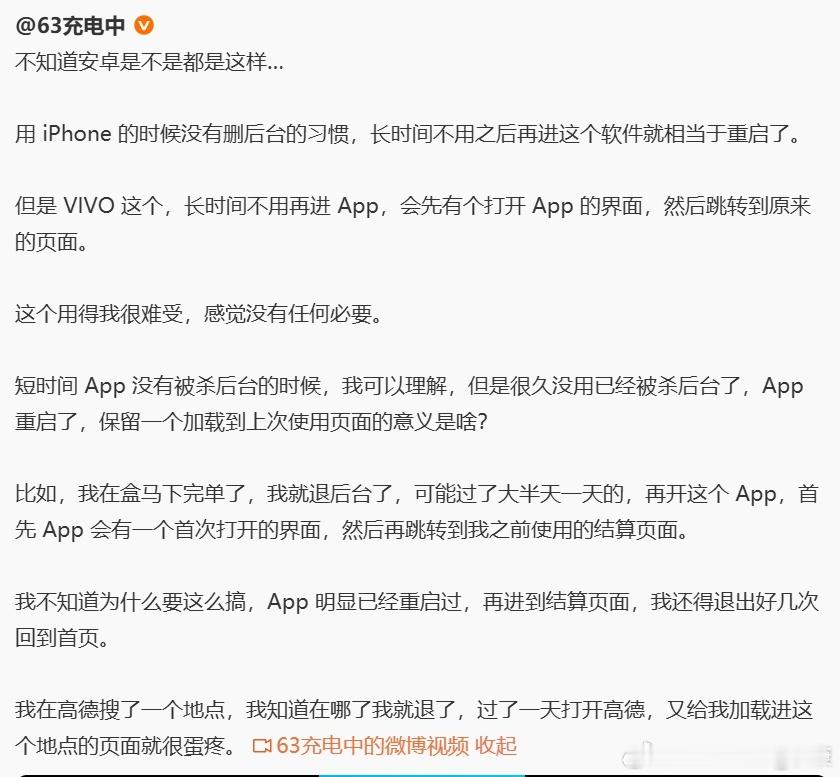Image resolution: width=840 pixels, height=777 pixels.
Task: Click the line 回到首页。
Action: click(x=62, y=638)
